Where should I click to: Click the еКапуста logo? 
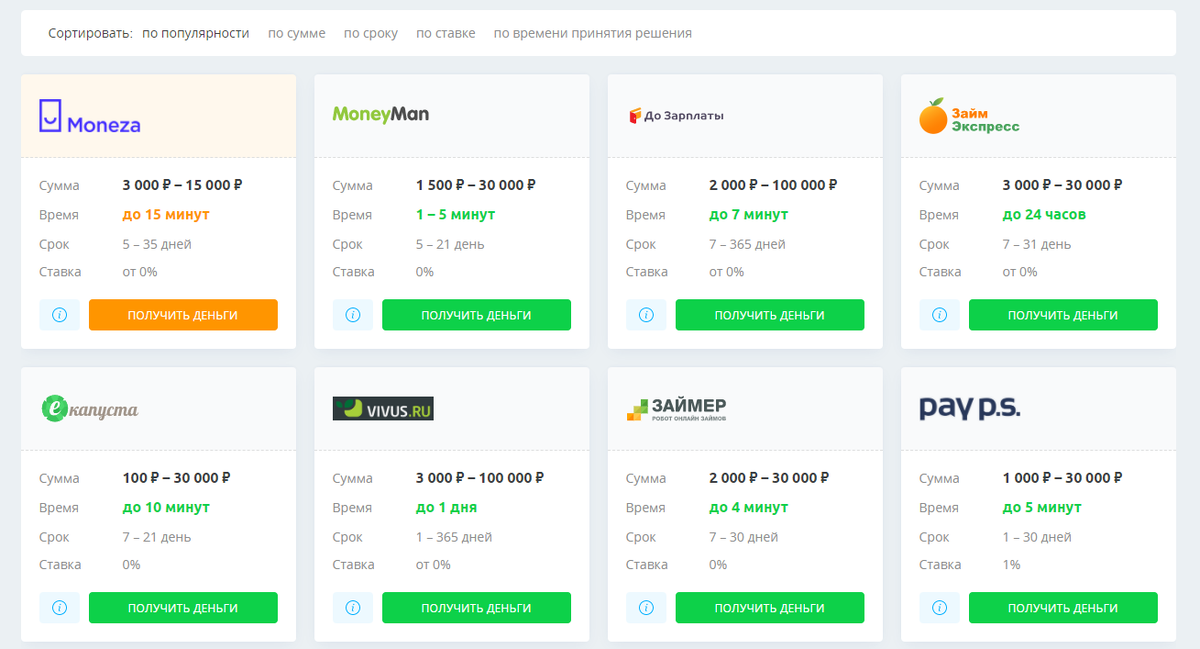click(89, 408)
